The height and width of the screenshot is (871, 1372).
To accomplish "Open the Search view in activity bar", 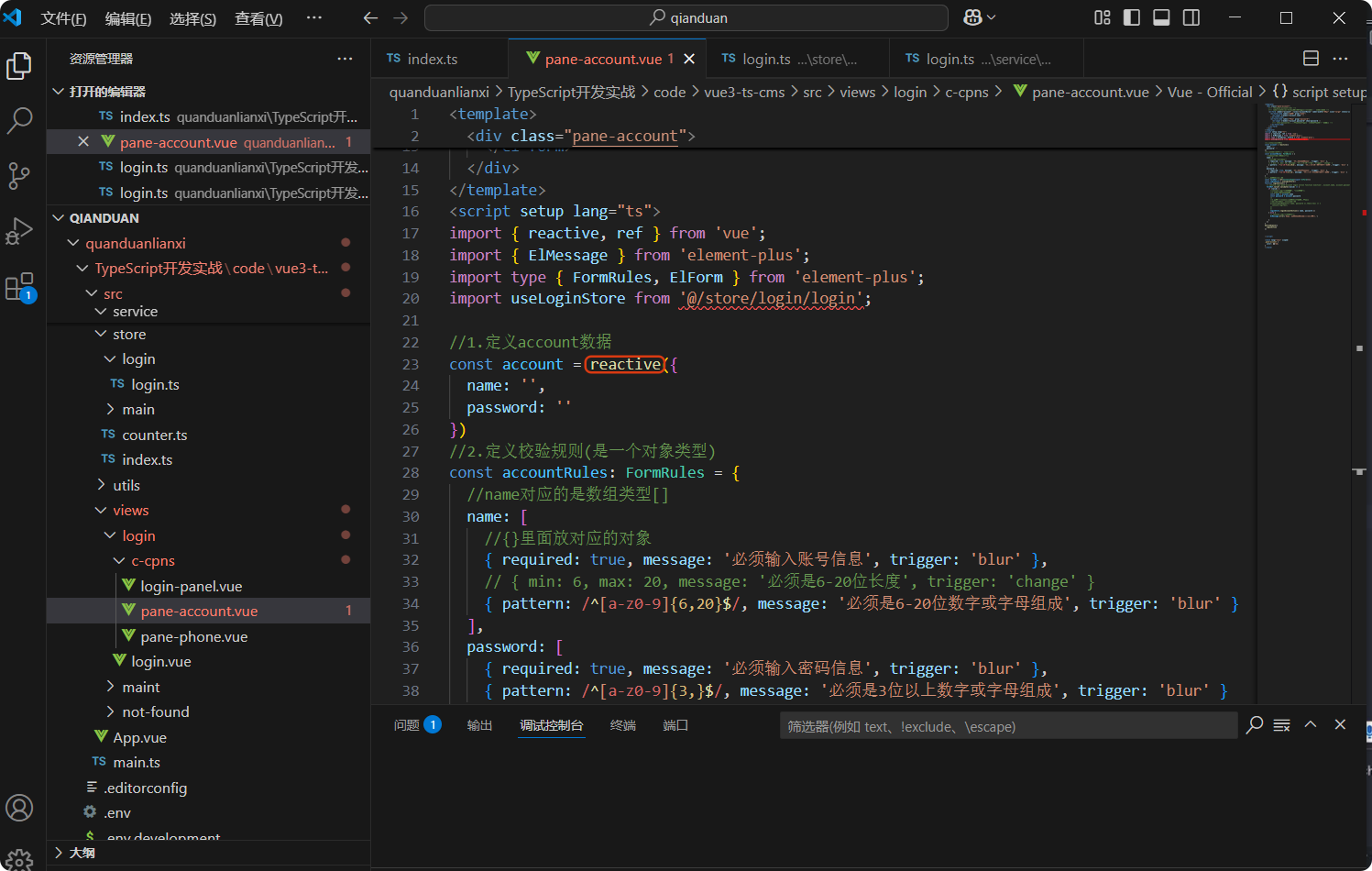I will pyautogui.click(x=19, y=120).
